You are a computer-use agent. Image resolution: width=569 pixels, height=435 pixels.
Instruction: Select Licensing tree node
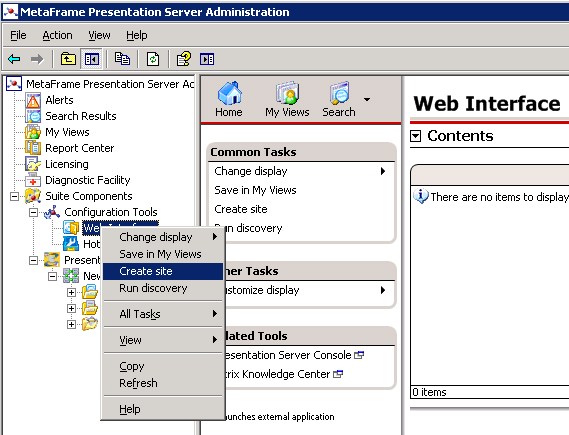coord(67,164)
